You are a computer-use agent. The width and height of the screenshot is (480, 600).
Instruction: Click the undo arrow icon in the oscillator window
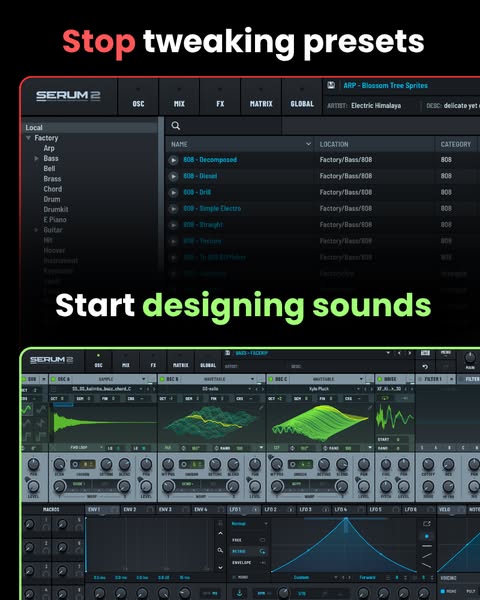click(425, 367)
